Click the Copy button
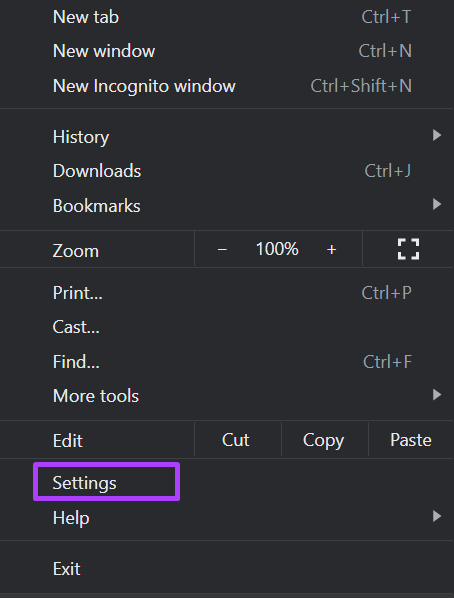This screenshot has height=598, width=454. coord(325,440)
